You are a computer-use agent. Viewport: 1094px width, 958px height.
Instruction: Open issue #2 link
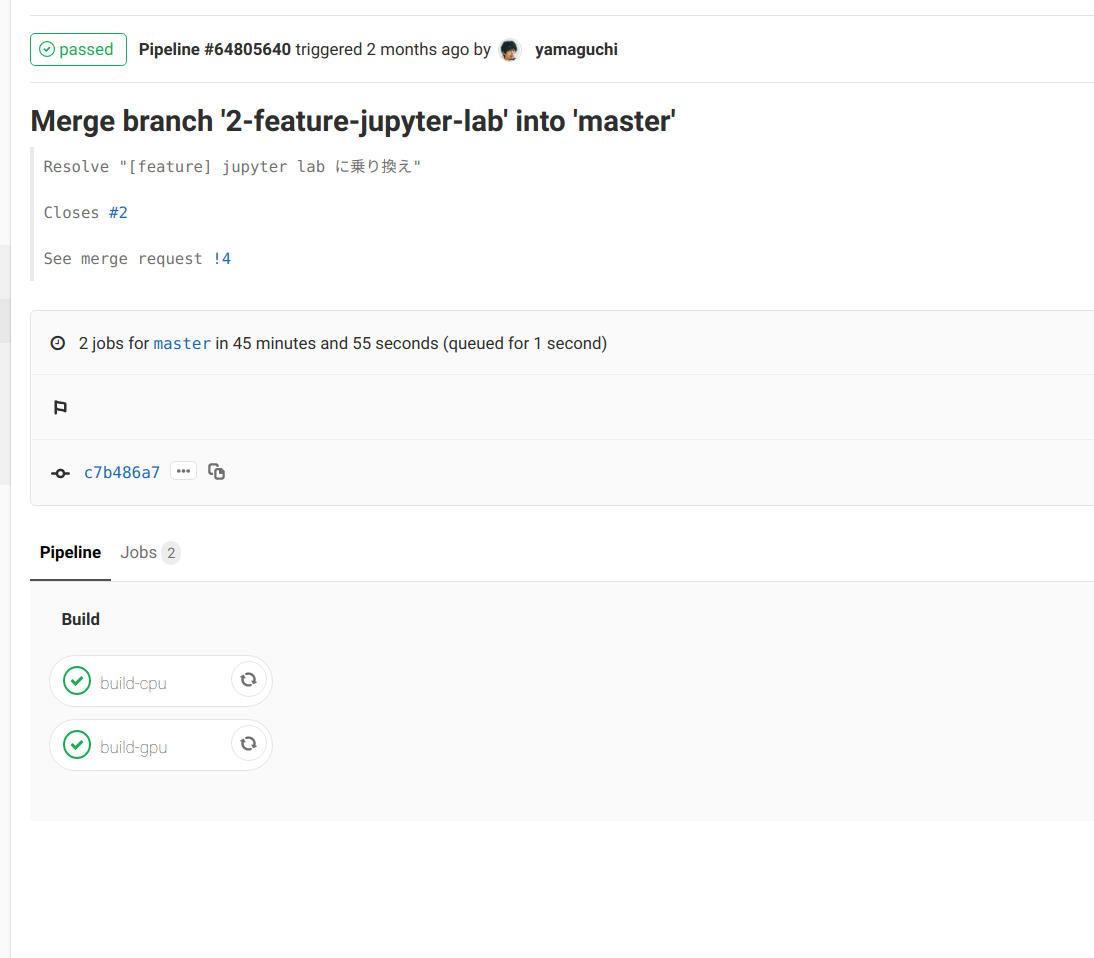coord(118,213)
